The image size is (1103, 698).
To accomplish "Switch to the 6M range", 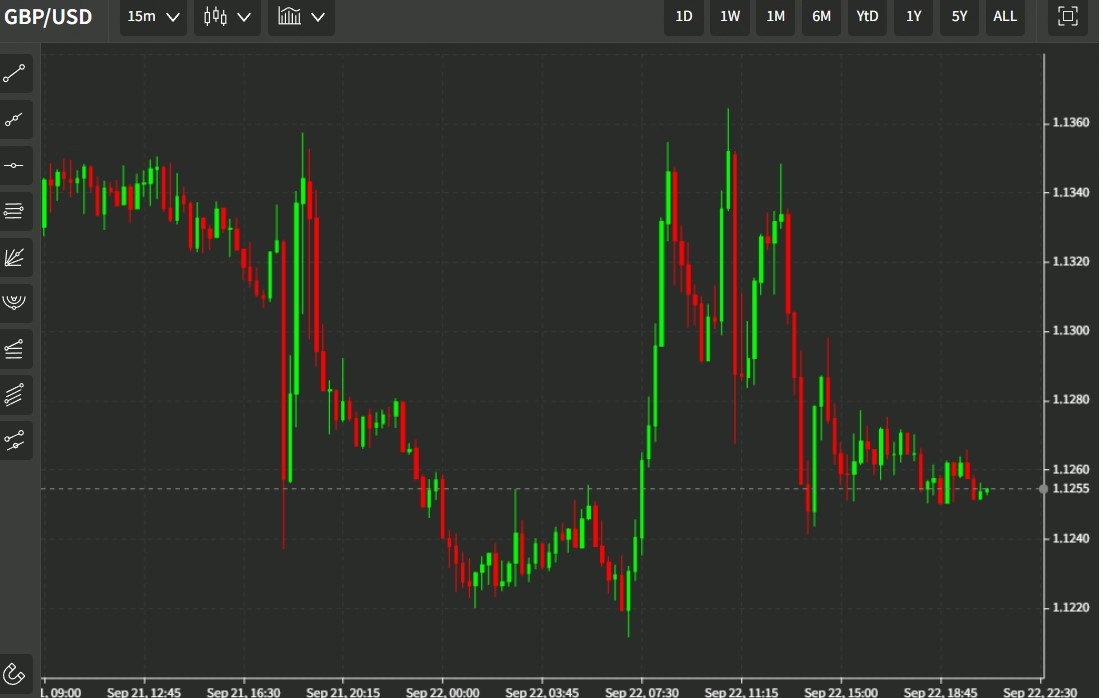I will tap(822, 16).
